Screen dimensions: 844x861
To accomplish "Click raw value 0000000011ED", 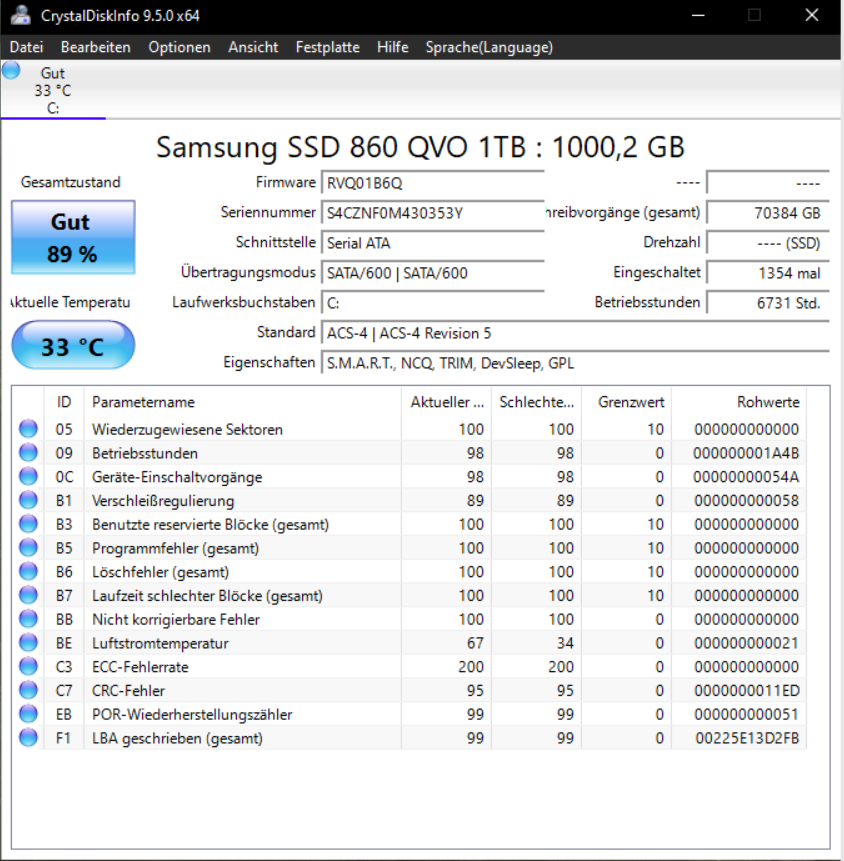I will pyautogui.click(x=747, y=691).
